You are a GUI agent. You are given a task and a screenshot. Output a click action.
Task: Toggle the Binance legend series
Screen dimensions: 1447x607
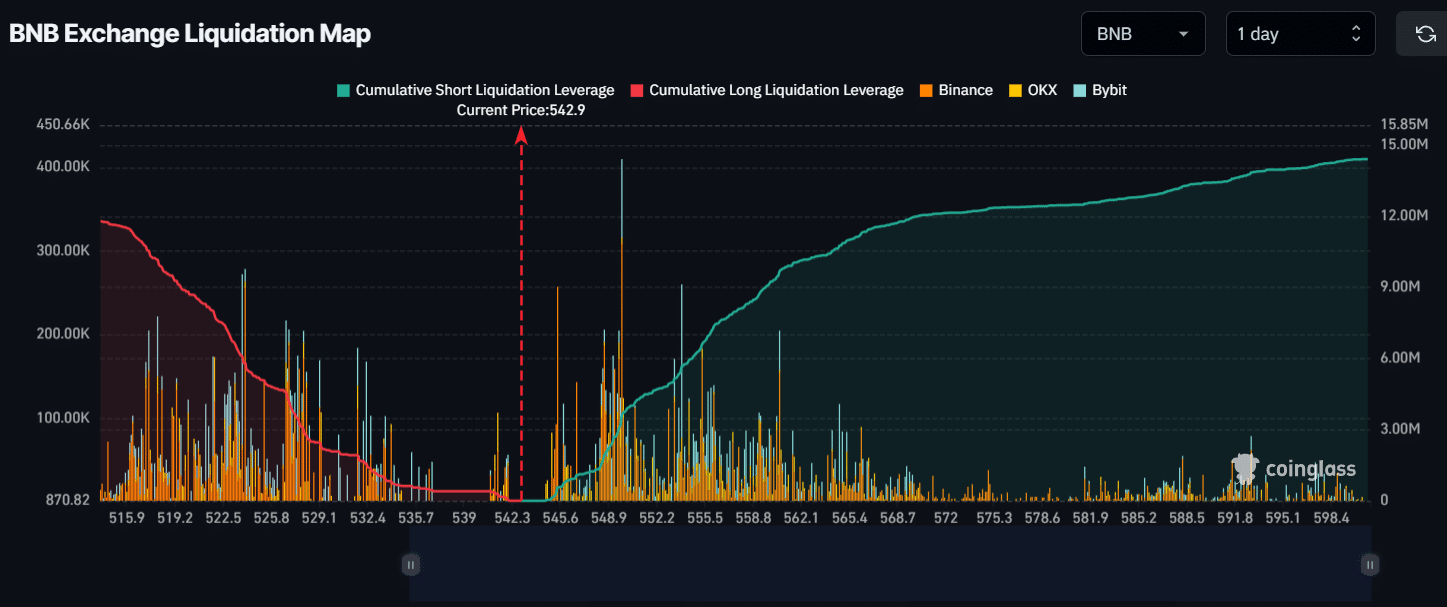coord(956,90)
